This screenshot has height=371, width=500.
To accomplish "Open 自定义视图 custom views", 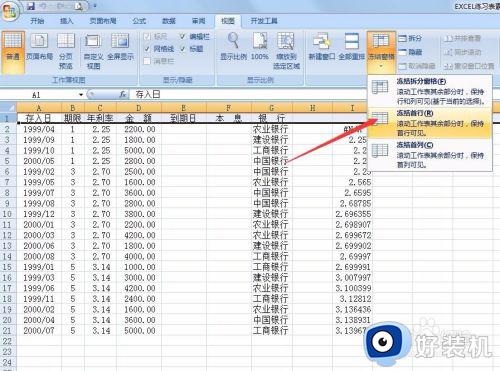I will [93, 52].
